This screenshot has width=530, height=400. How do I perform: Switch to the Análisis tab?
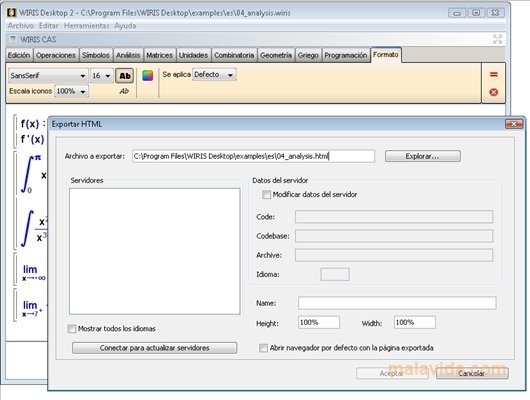(128, 55)
